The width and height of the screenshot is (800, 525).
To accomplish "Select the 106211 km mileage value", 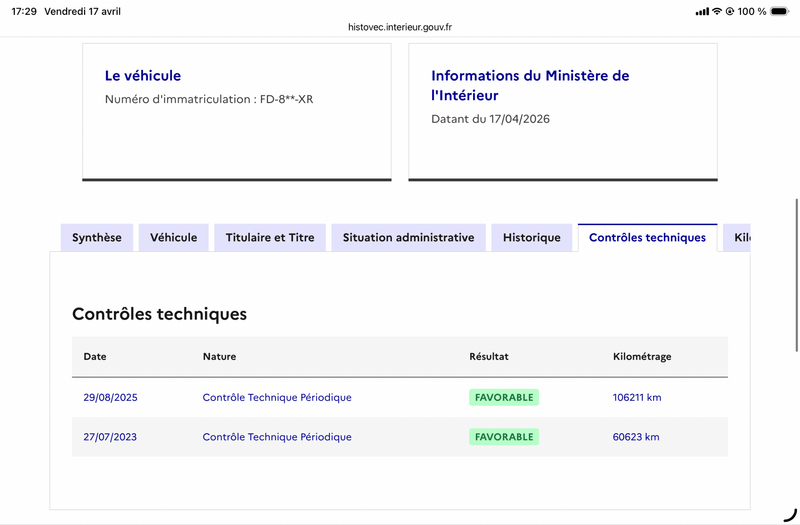I will coord(637,397).
